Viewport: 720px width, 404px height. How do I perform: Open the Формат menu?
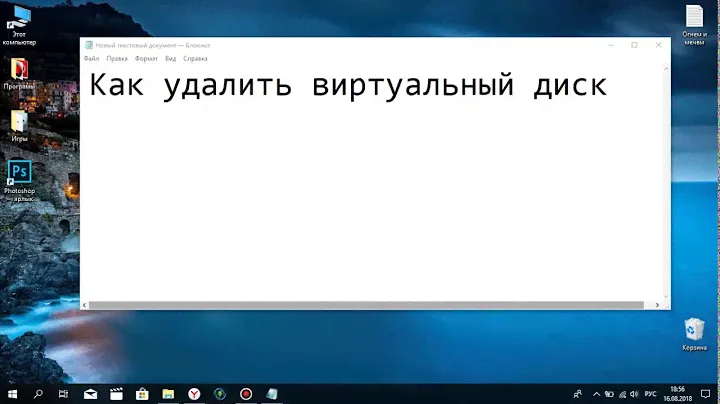(x=146, y=59)
